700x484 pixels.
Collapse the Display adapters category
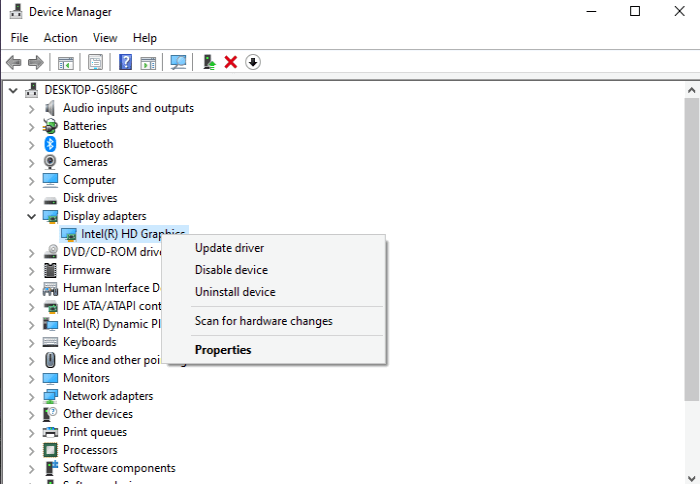(31, 217)
